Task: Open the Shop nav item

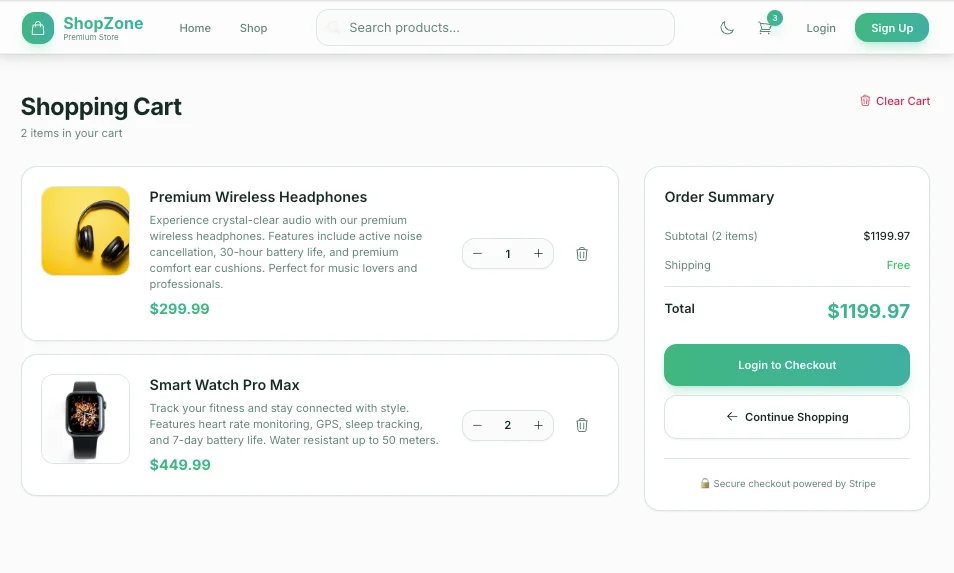Action: 253,28
